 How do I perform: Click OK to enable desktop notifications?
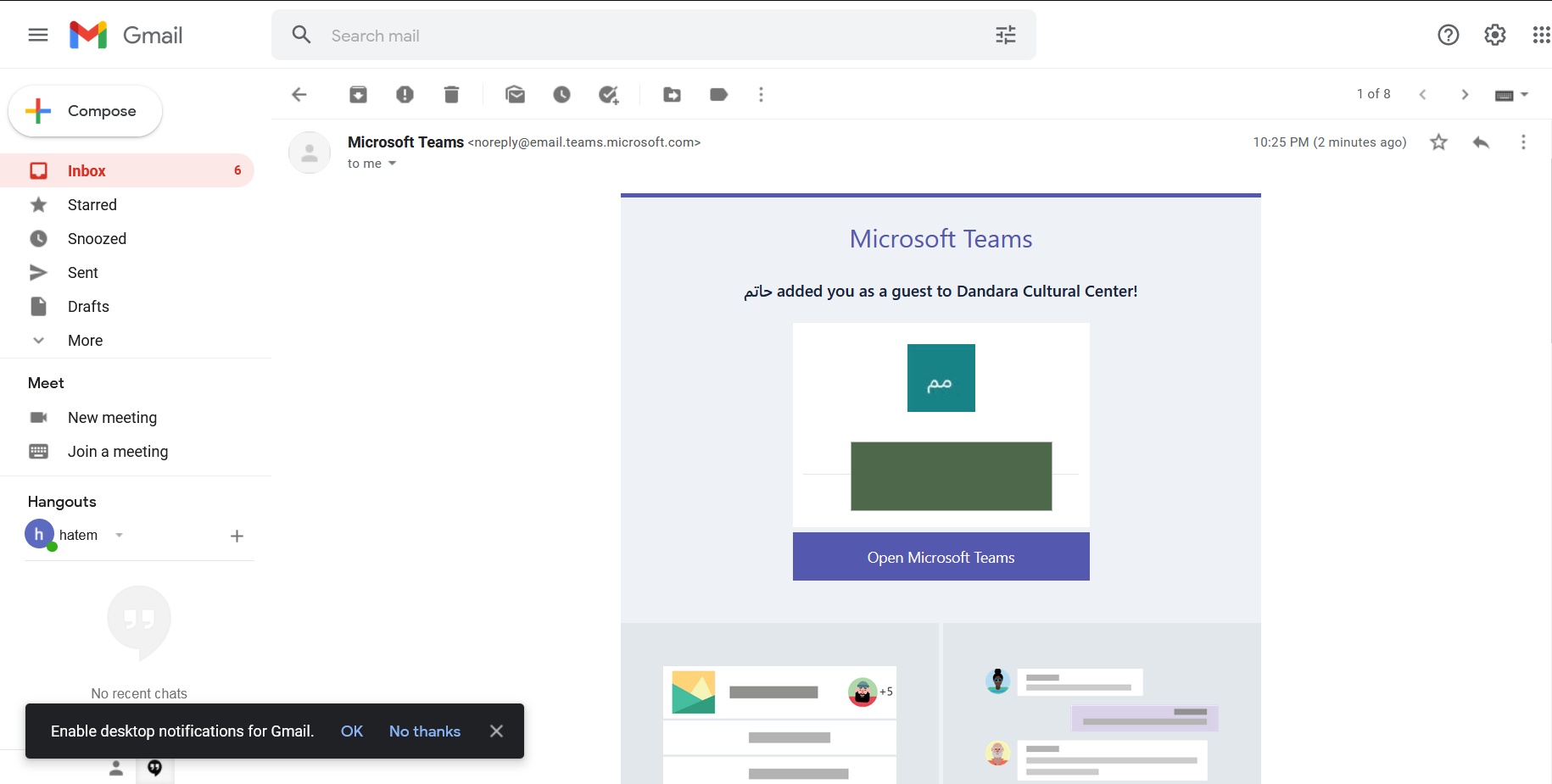[x=351, y=731]
